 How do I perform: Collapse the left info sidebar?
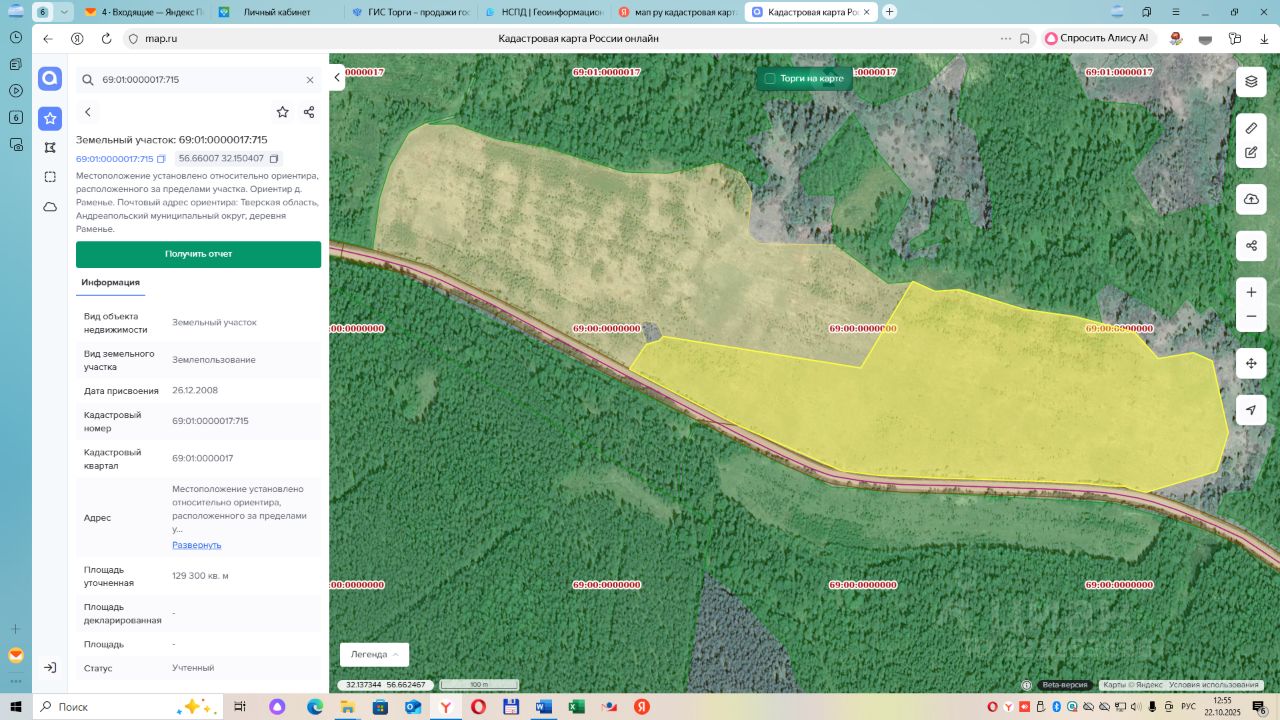337,77
